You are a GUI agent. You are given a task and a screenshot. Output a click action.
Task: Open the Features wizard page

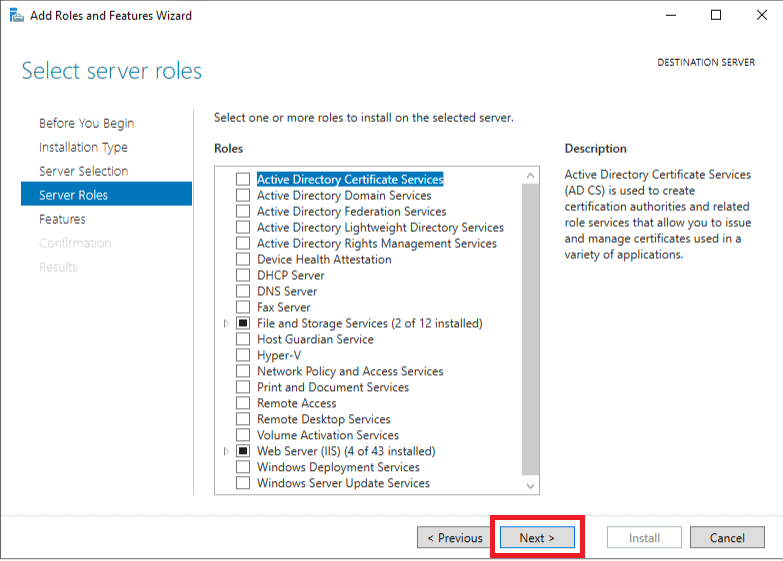(62, 219)
